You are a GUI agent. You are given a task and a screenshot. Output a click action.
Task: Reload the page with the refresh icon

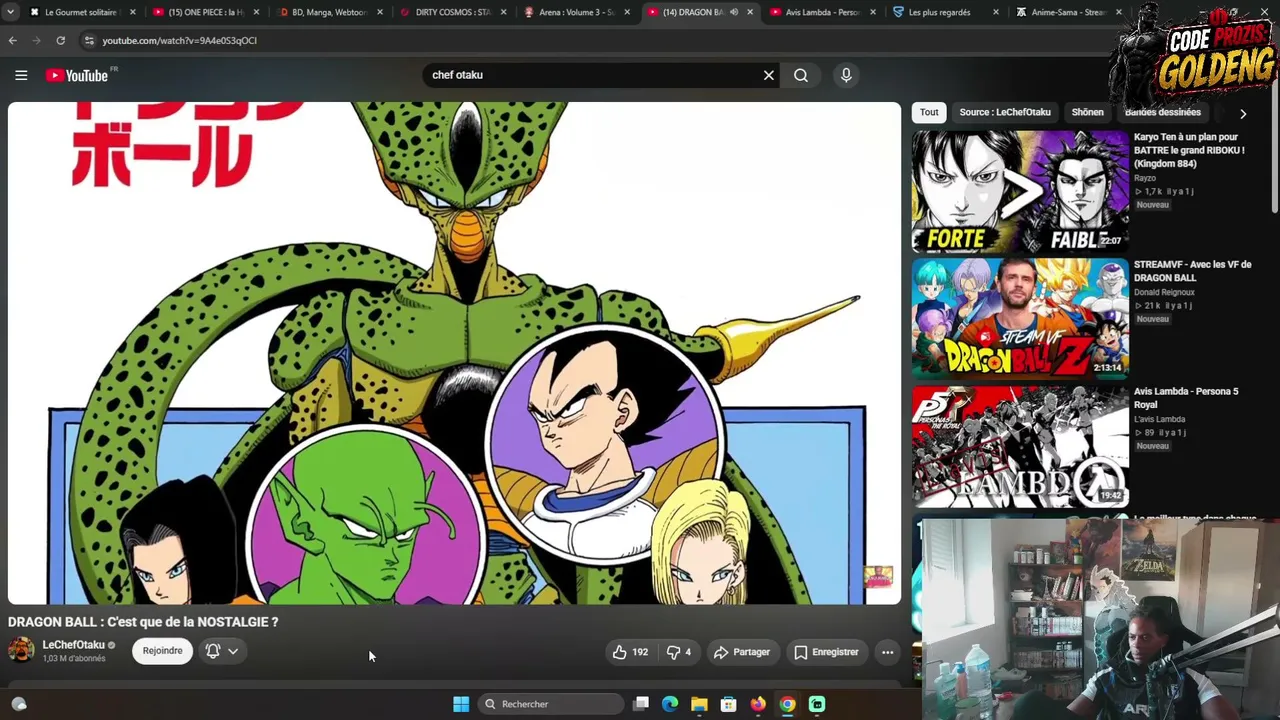60,40
